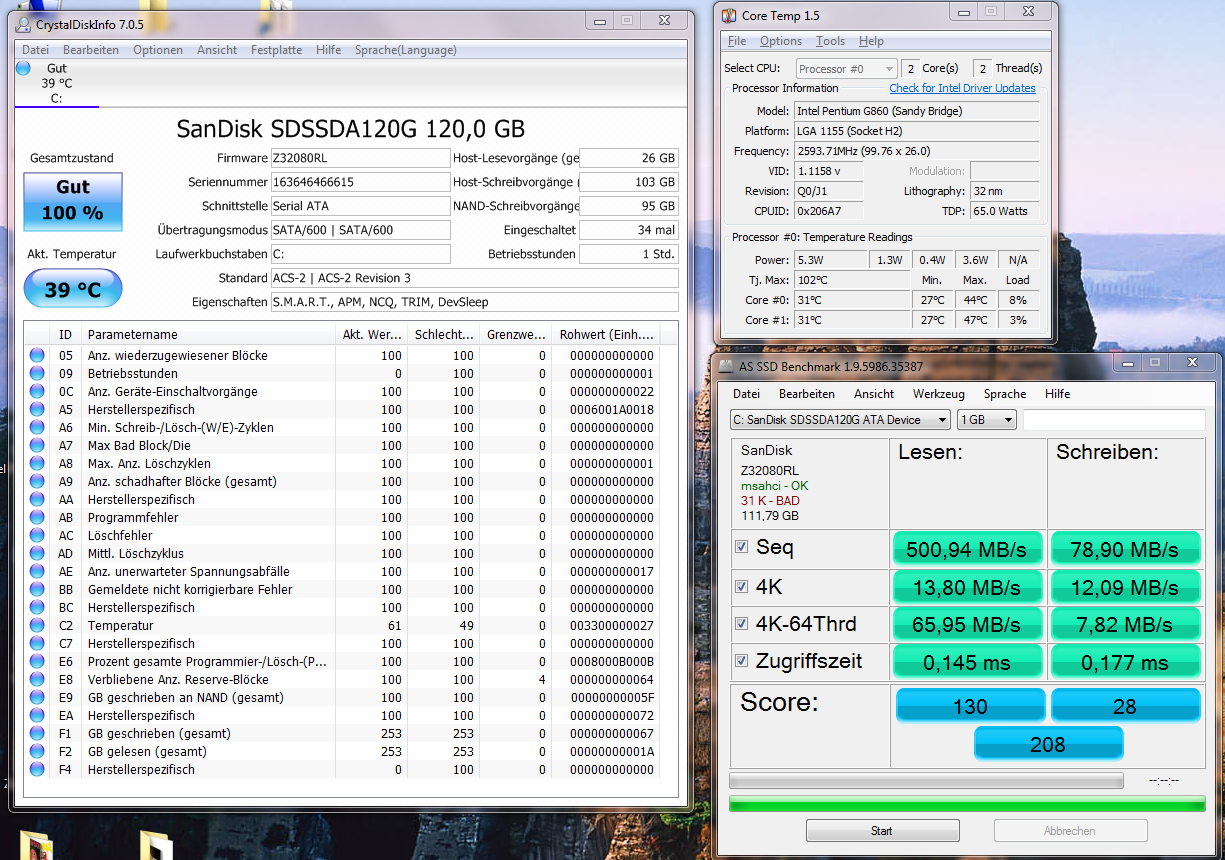The height and width of the screenshot is (860, 1225).
Task: Toggle the 4K-64Thrd benchmark checkbox
Action: (741, 624)
